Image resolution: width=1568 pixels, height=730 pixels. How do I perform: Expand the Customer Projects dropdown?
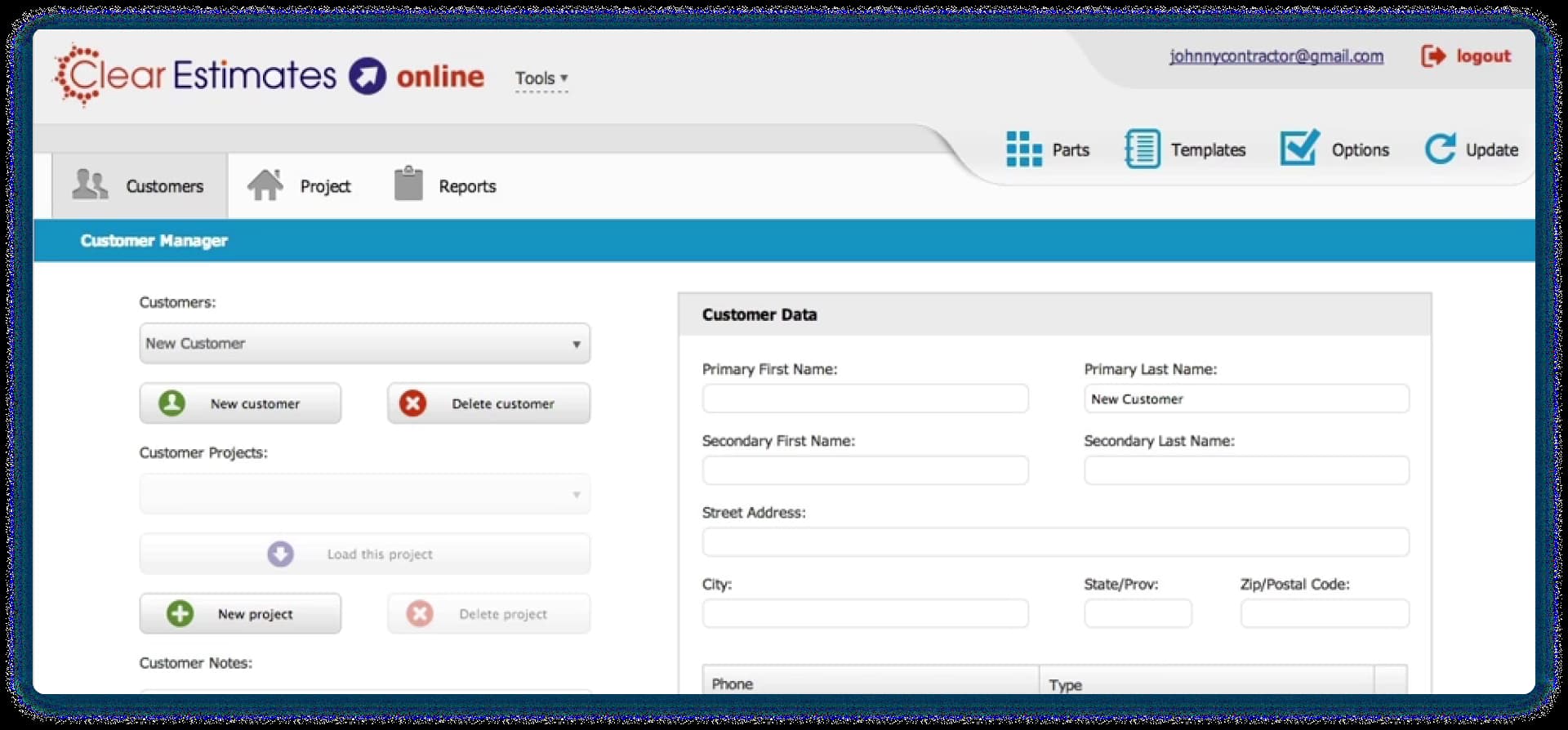coord(364,495)
